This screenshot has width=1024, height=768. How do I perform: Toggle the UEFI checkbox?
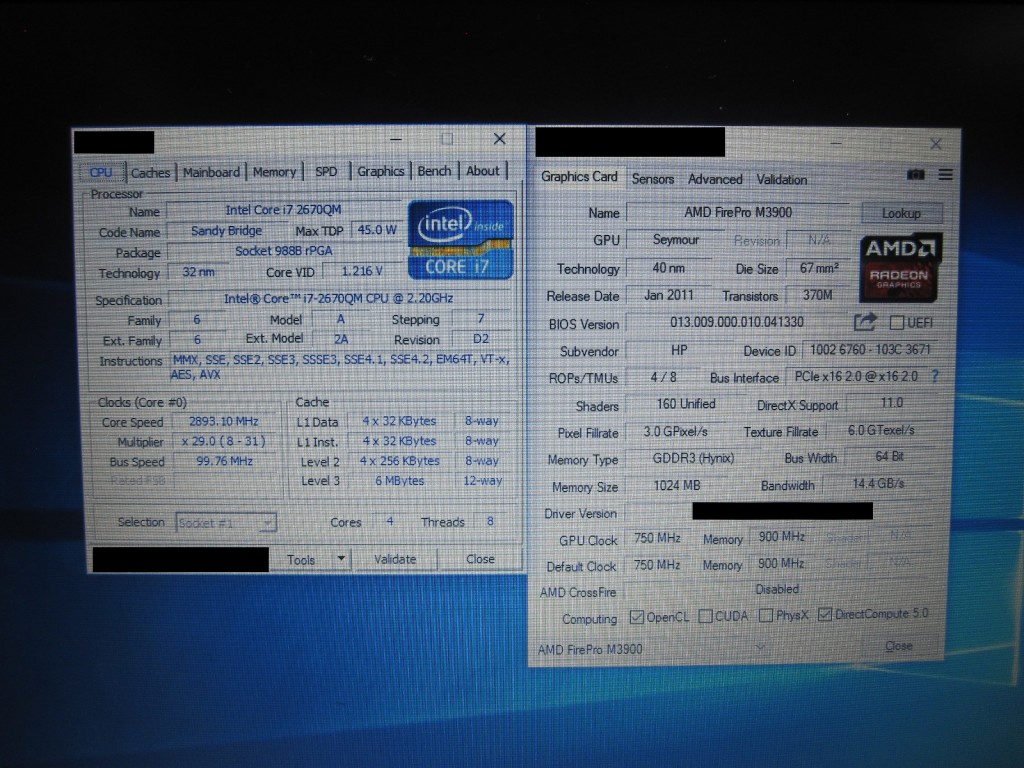[897, 323]
